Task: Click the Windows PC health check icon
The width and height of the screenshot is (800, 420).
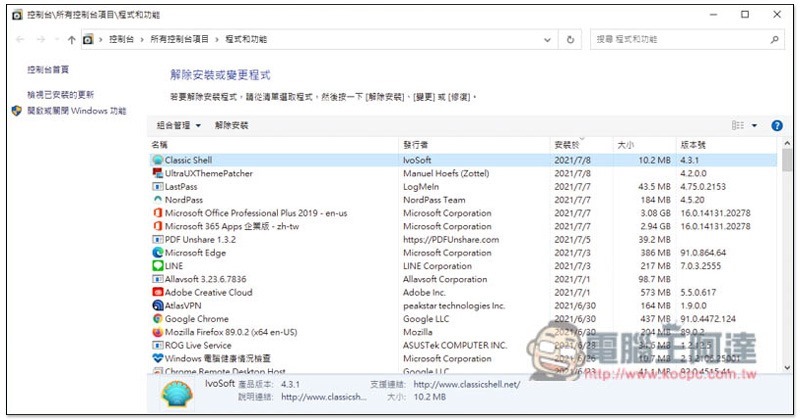Action: [x=158, y=359]
